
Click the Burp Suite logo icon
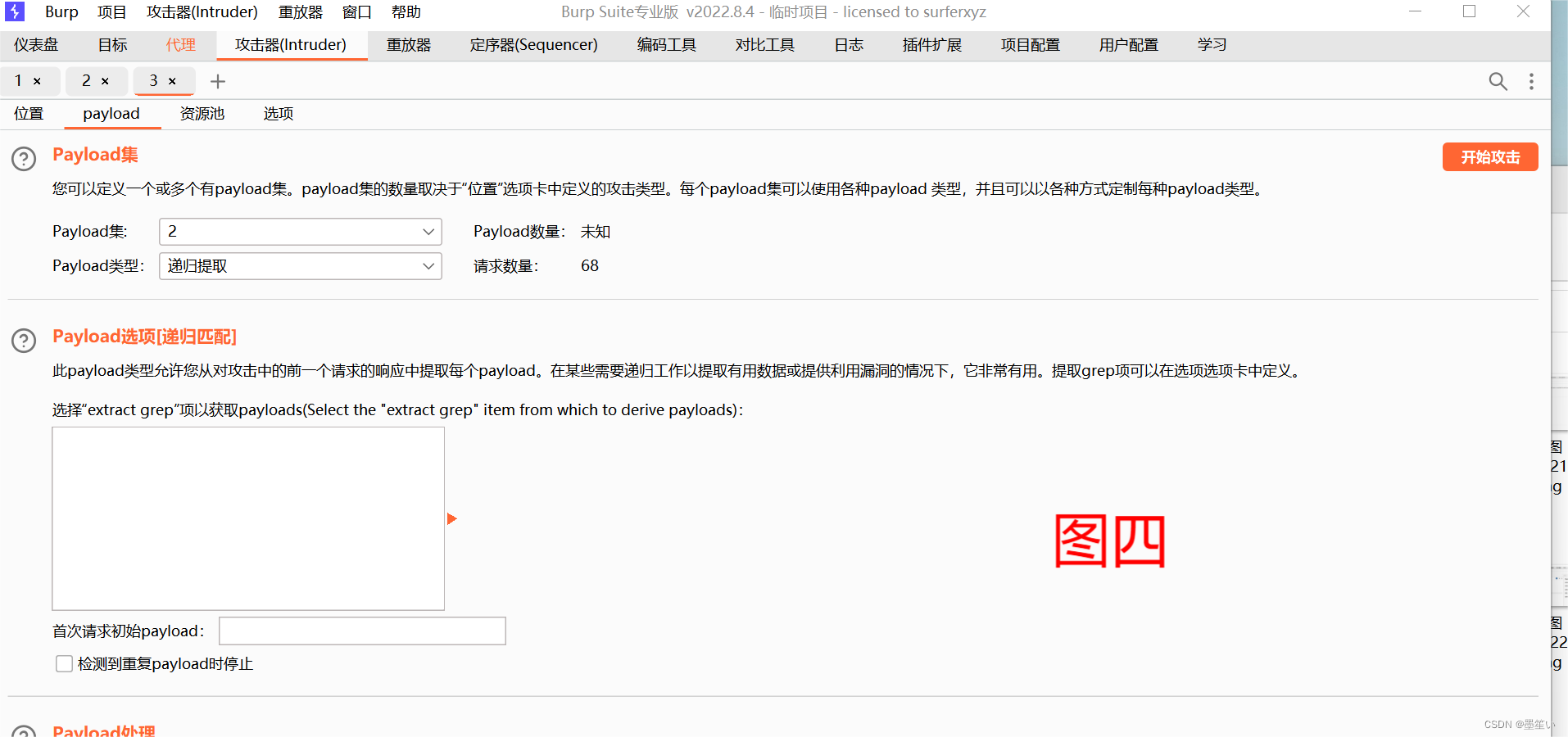[x=15, y=11]
